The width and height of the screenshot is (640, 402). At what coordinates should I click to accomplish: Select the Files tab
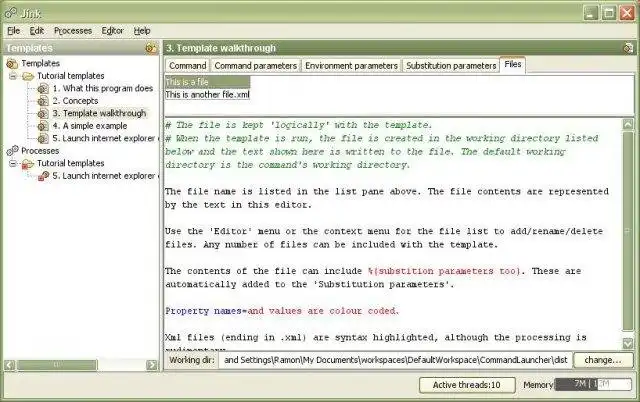coord(513,64)
